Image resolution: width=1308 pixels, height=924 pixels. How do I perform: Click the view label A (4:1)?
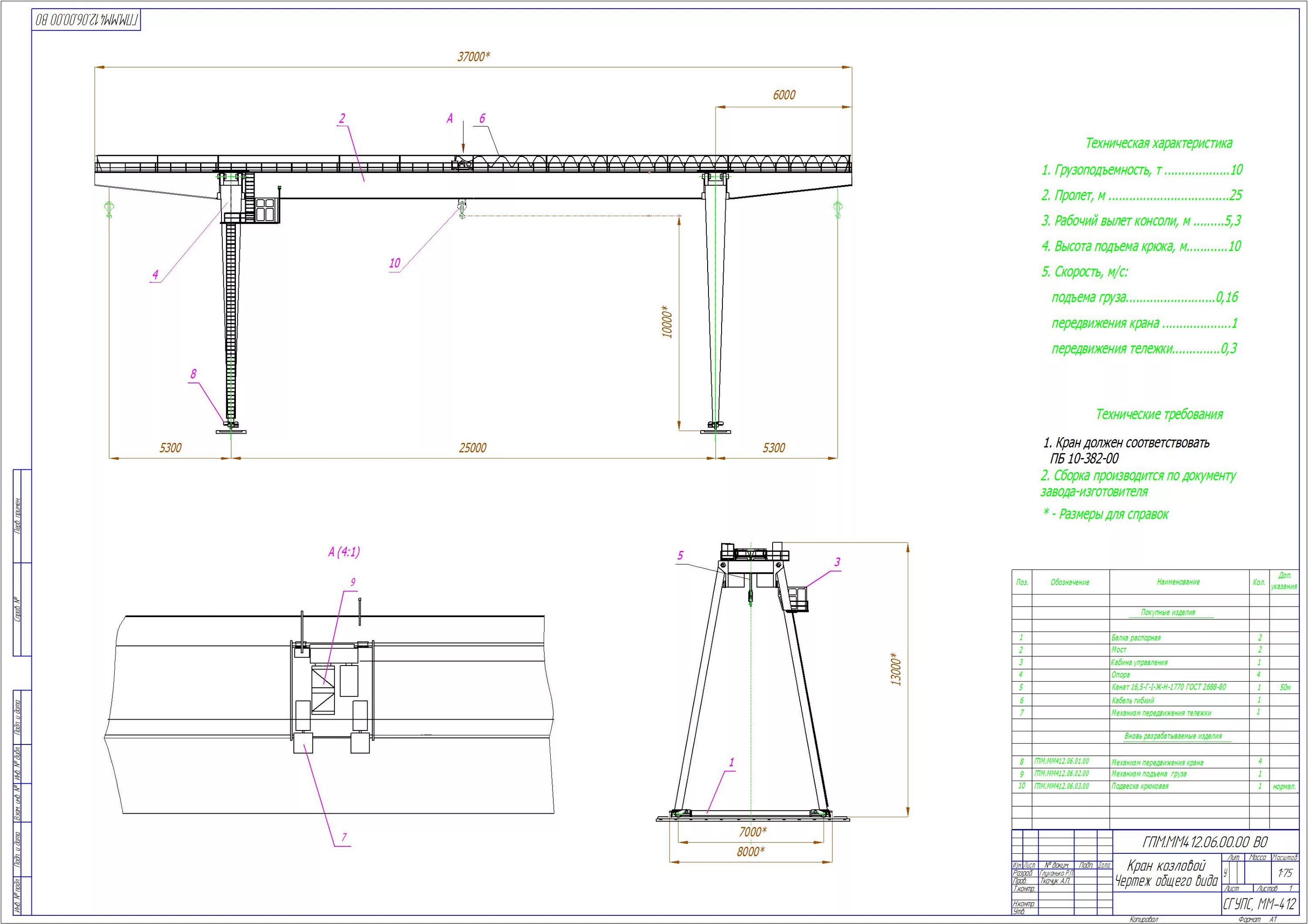[x=344, y=552]
